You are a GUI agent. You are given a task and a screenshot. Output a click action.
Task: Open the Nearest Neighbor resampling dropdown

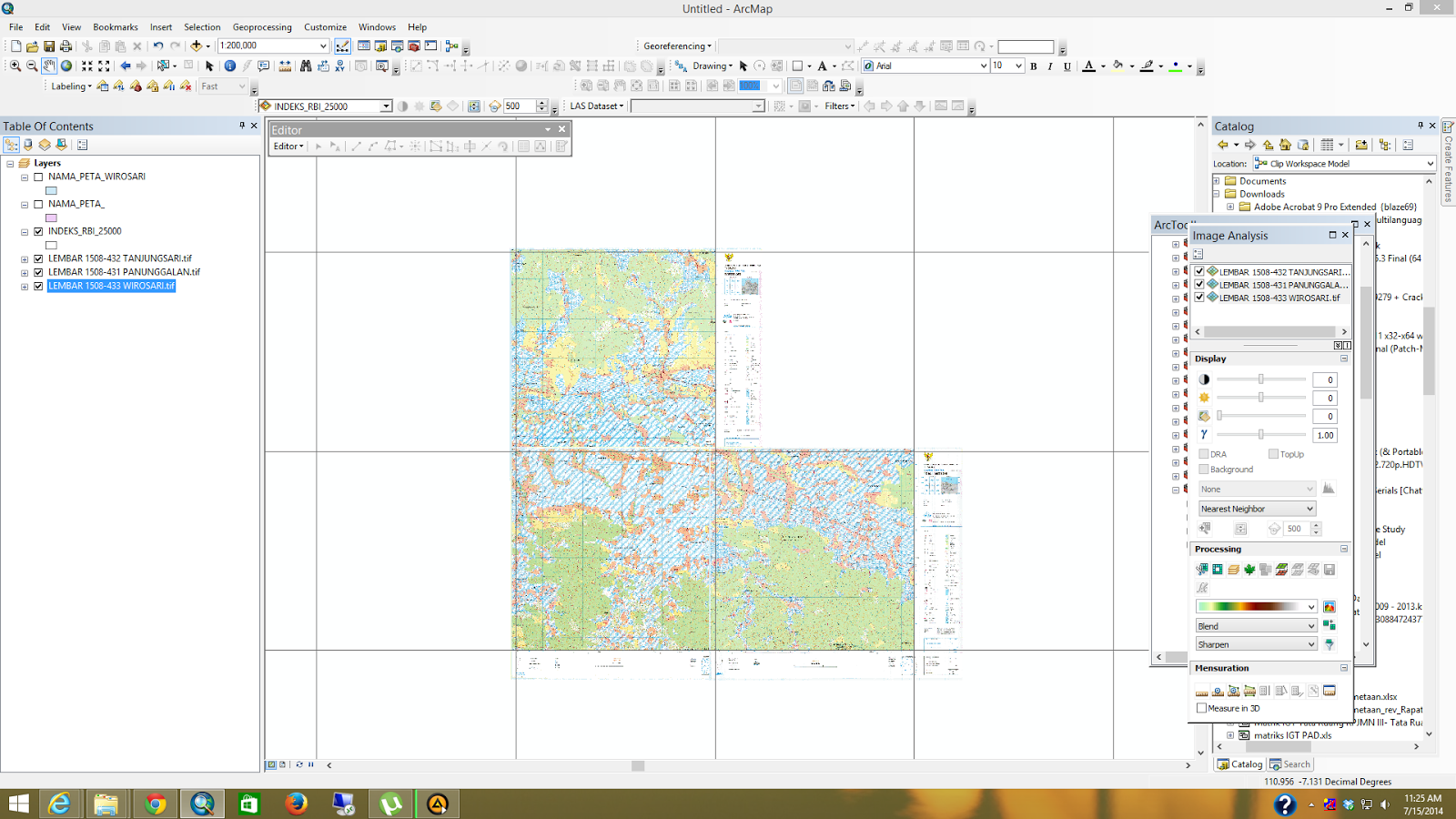[x=1309, y=509]
